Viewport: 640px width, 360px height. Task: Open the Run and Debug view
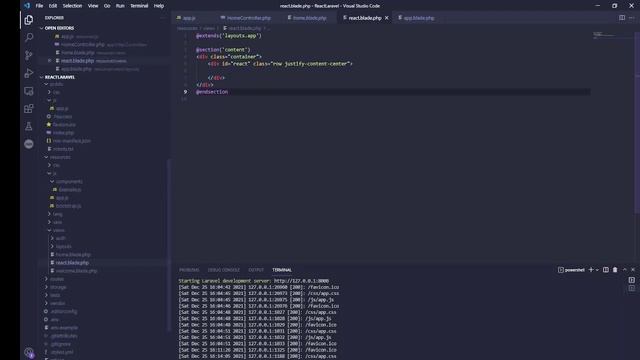click(x=29, y=73)
